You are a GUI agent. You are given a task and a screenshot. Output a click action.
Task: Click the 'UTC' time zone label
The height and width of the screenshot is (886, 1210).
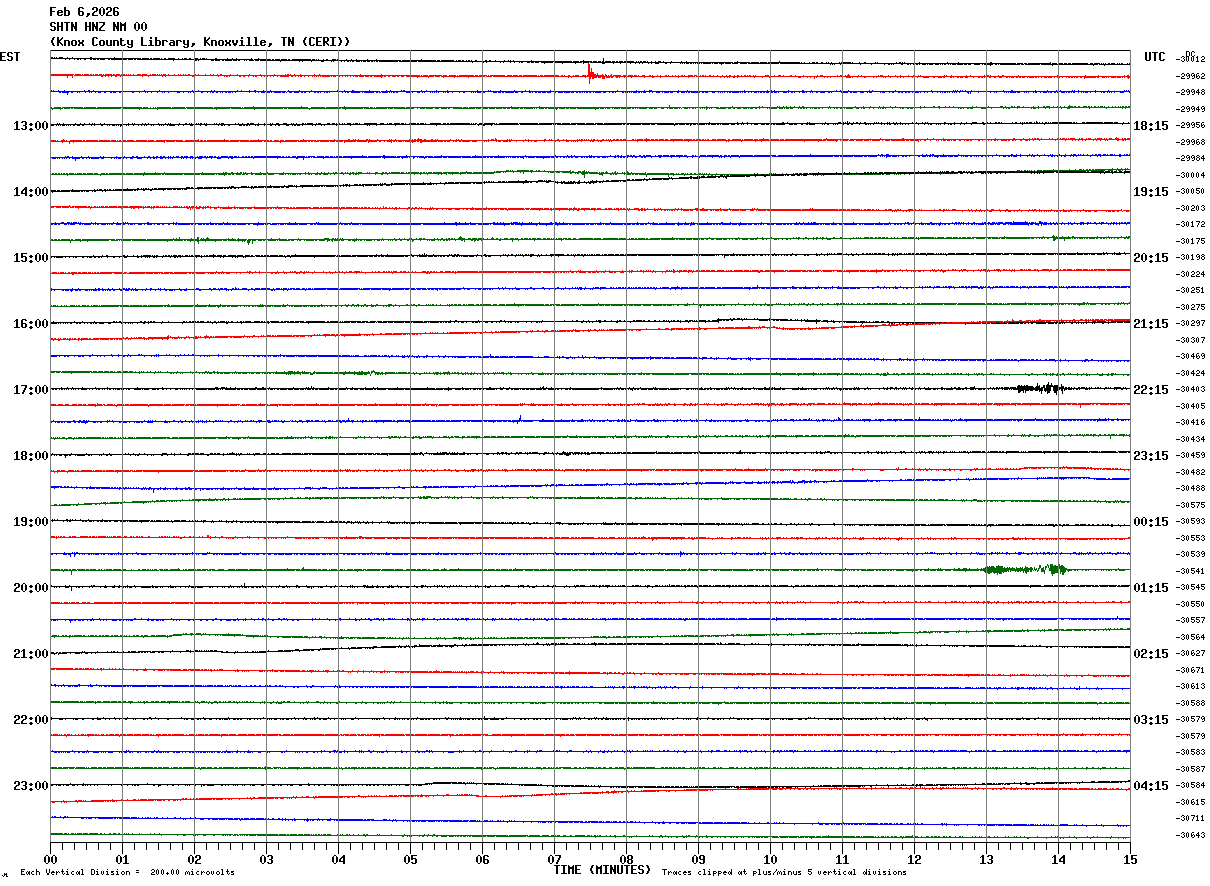tap(1155, 57)
